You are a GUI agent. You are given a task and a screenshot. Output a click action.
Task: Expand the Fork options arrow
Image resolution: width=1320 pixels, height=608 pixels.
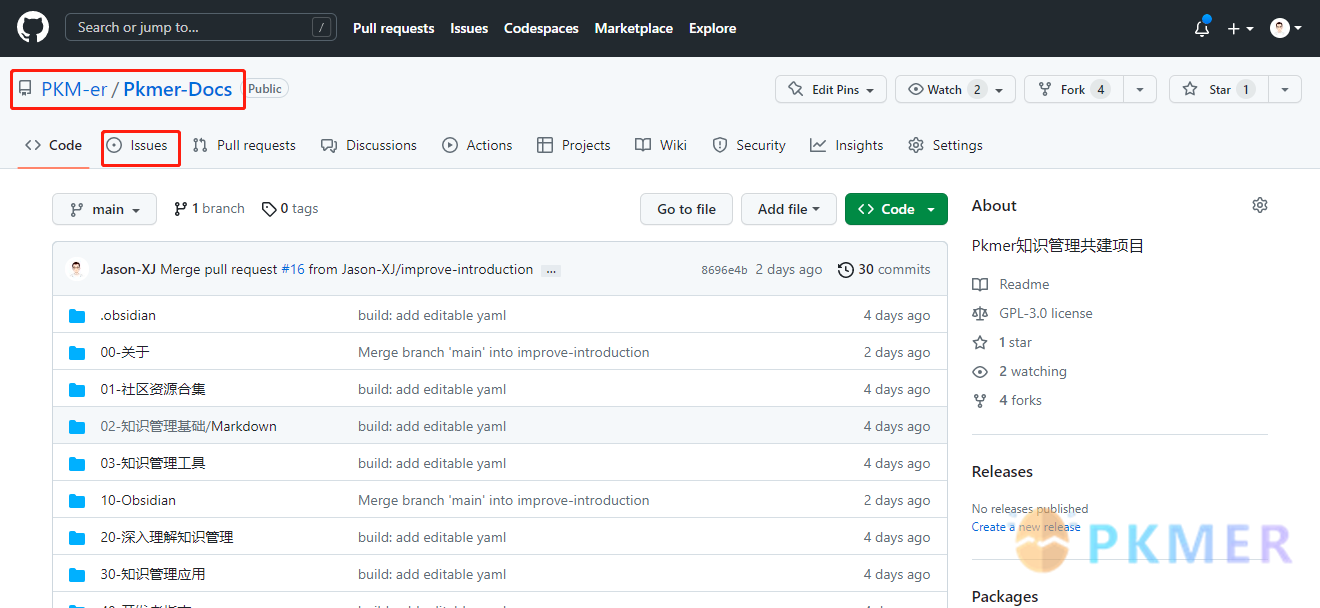point(1140,89)
